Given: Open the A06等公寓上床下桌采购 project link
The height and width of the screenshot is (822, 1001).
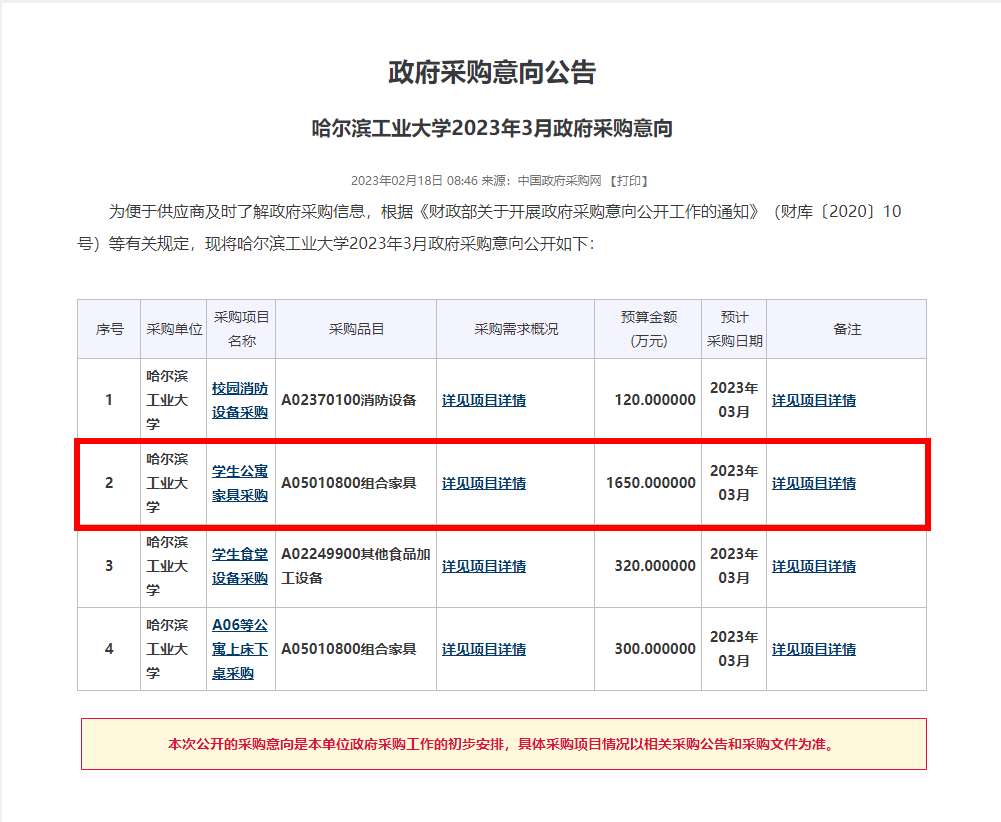Looking at the screenshot, I should pyautogui.click(x=240, y=649).
